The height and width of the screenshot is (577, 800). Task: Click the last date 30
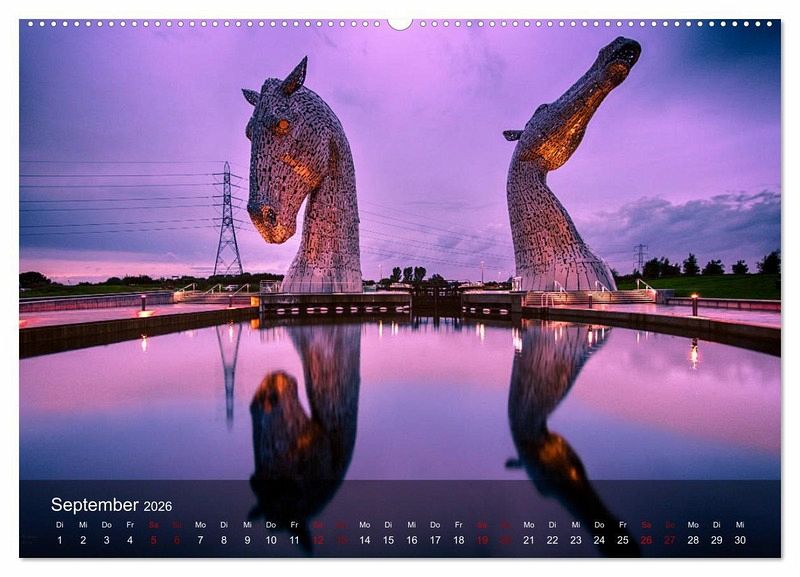[x=740, y=540]
